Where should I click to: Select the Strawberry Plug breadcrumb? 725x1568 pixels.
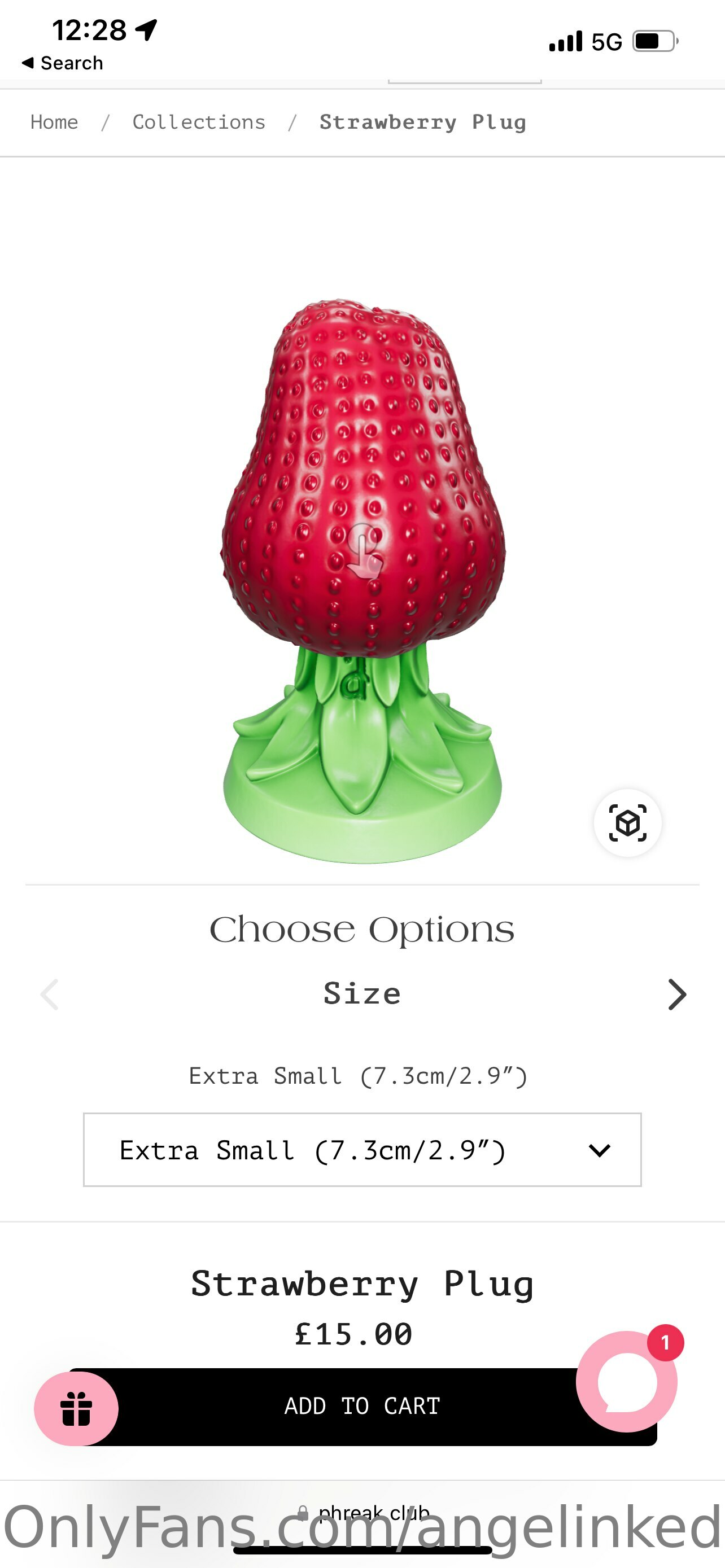pos(423,122)
